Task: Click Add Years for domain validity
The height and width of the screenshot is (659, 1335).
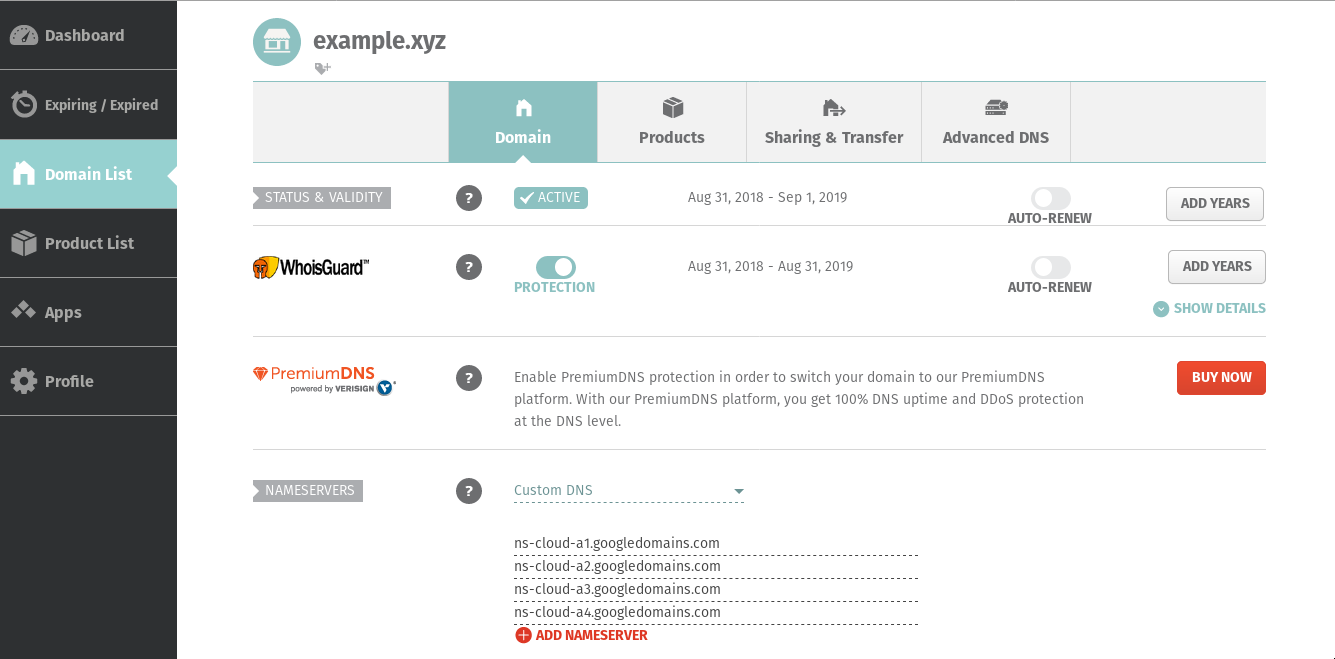Action: 1214,203
